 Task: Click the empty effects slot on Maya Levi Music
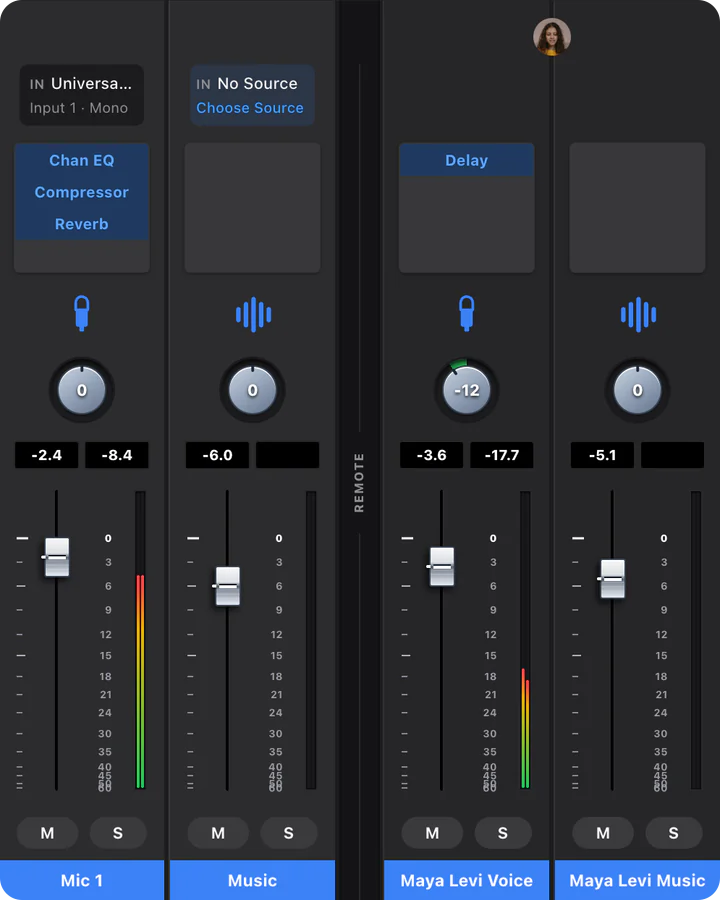tap(637, 208)
